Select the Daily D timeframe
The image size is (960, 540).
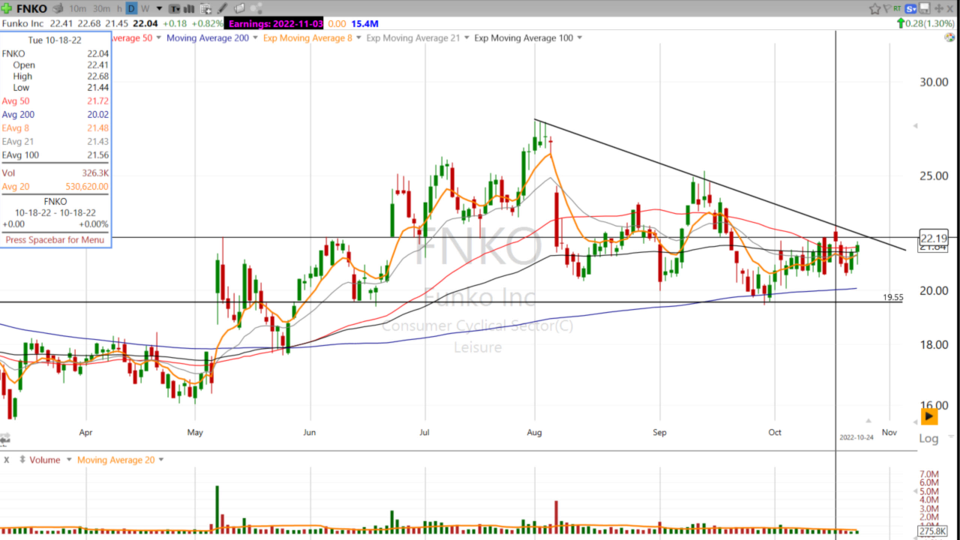tap(132, 9)
